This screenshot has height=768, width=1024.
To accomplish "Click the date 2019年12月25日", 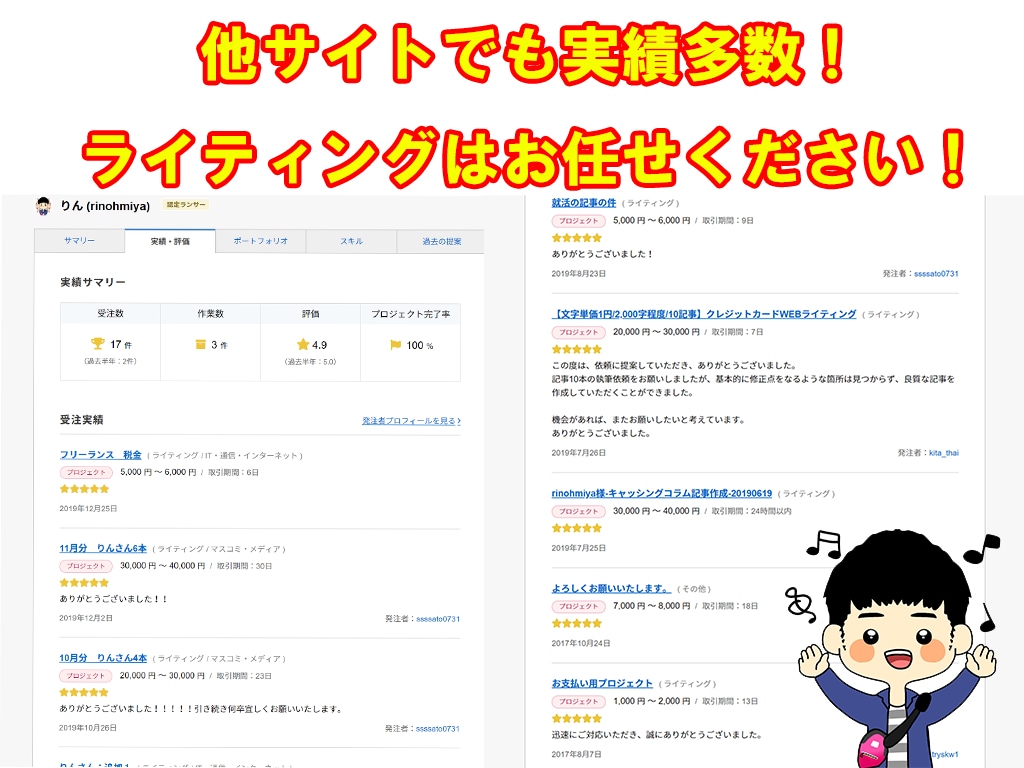I will [x=88, y=508].
